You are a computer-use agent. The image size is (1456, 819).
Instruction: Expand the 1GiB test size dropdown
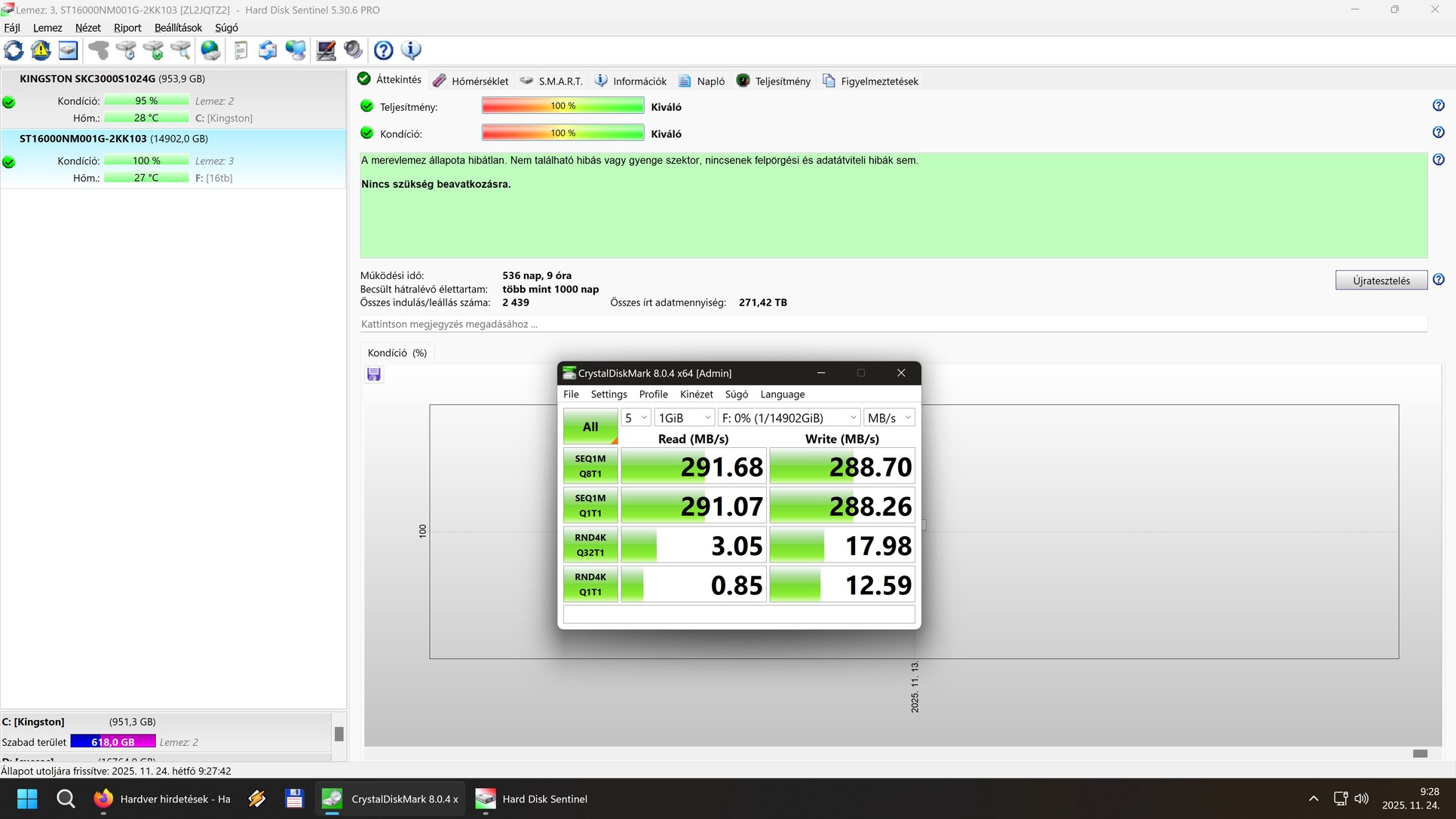(x=683, y=418)
